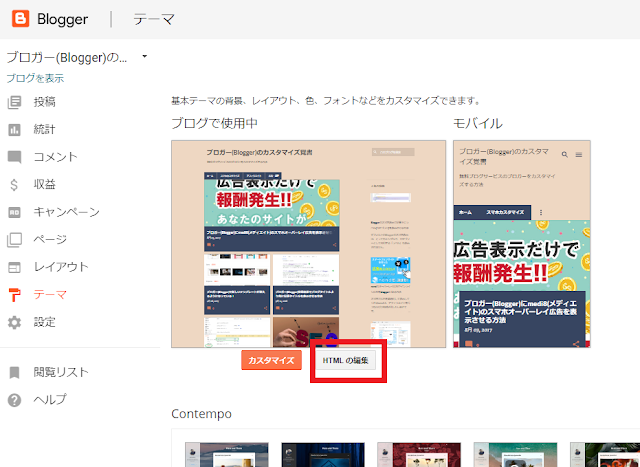Screen dimensions: 640x467
Task: Select second dark blue Contempo thumbnail
Action: coord(323,454)
